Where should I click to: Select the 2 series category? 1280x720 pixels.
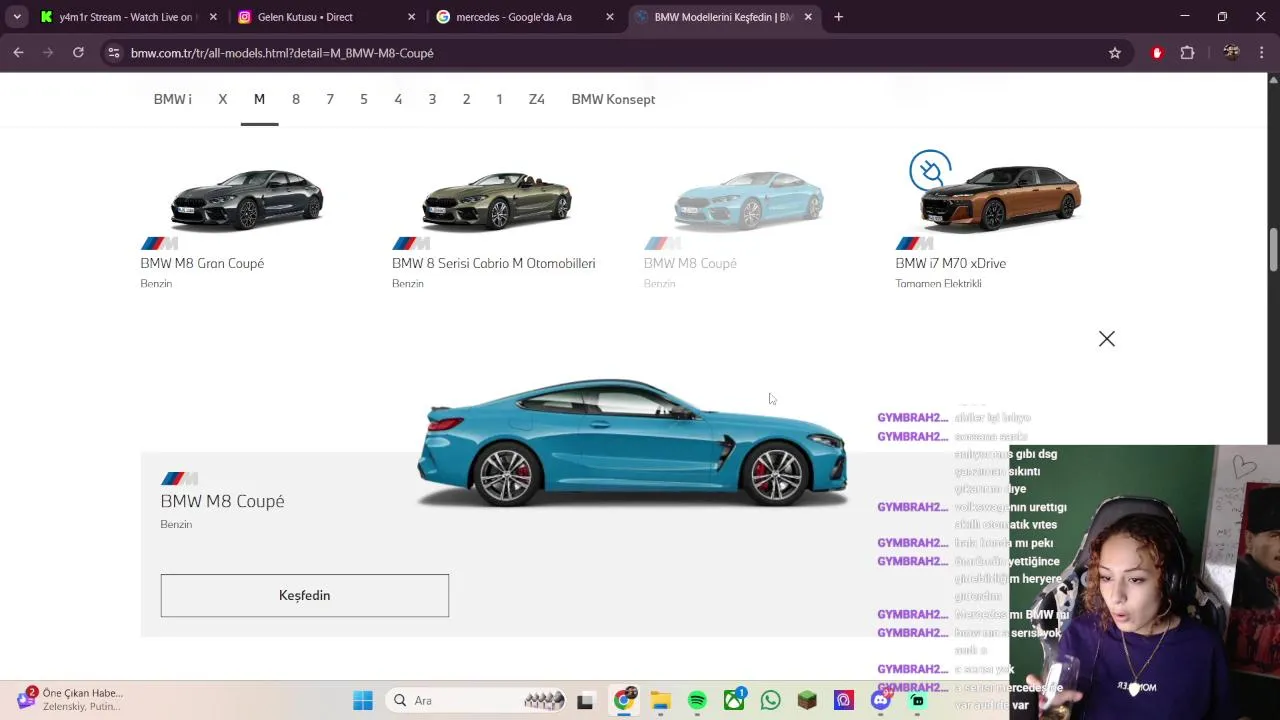466,99
